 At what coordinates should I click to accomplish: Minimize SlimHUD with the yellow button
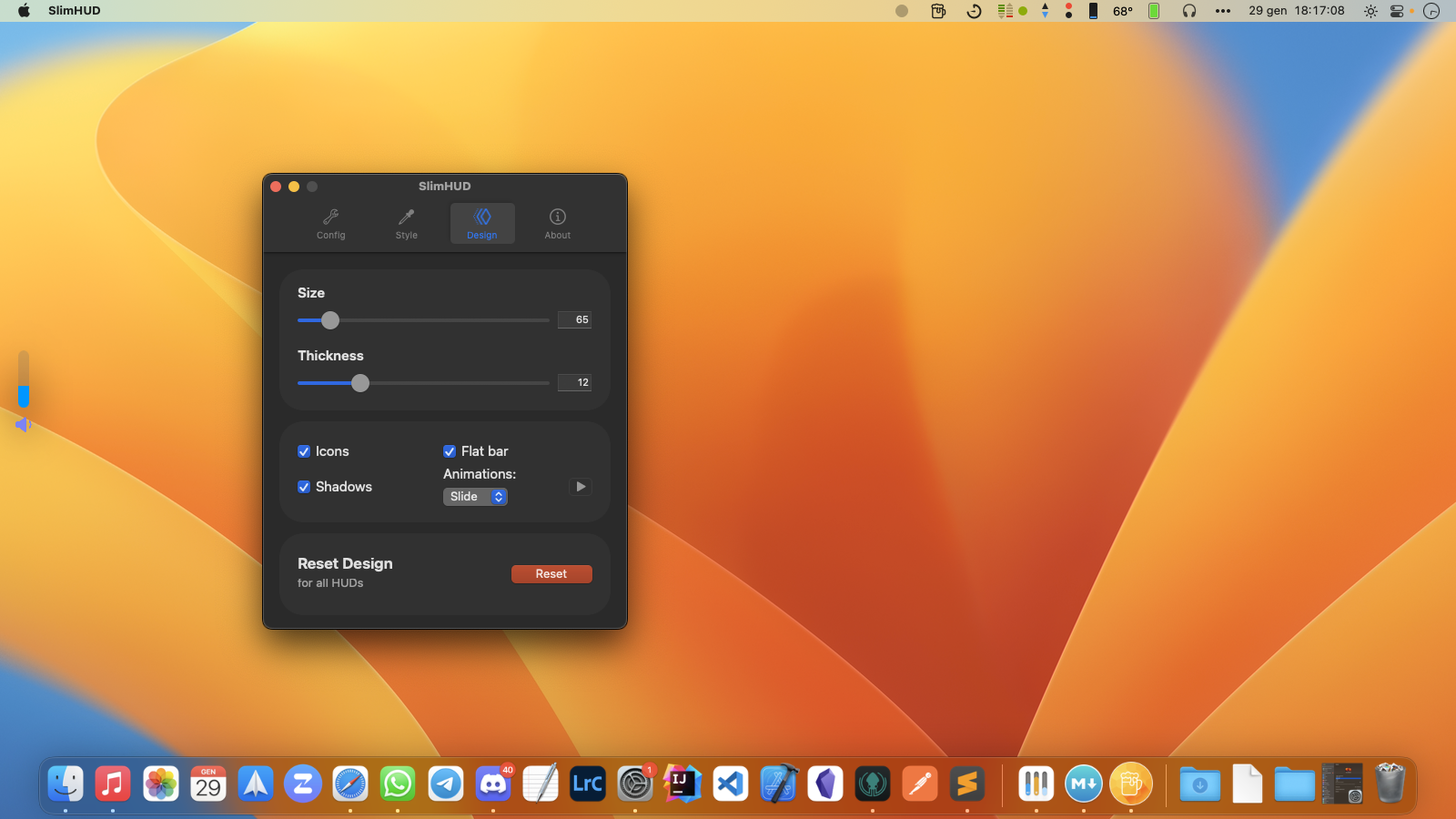[x=294, y=187]
